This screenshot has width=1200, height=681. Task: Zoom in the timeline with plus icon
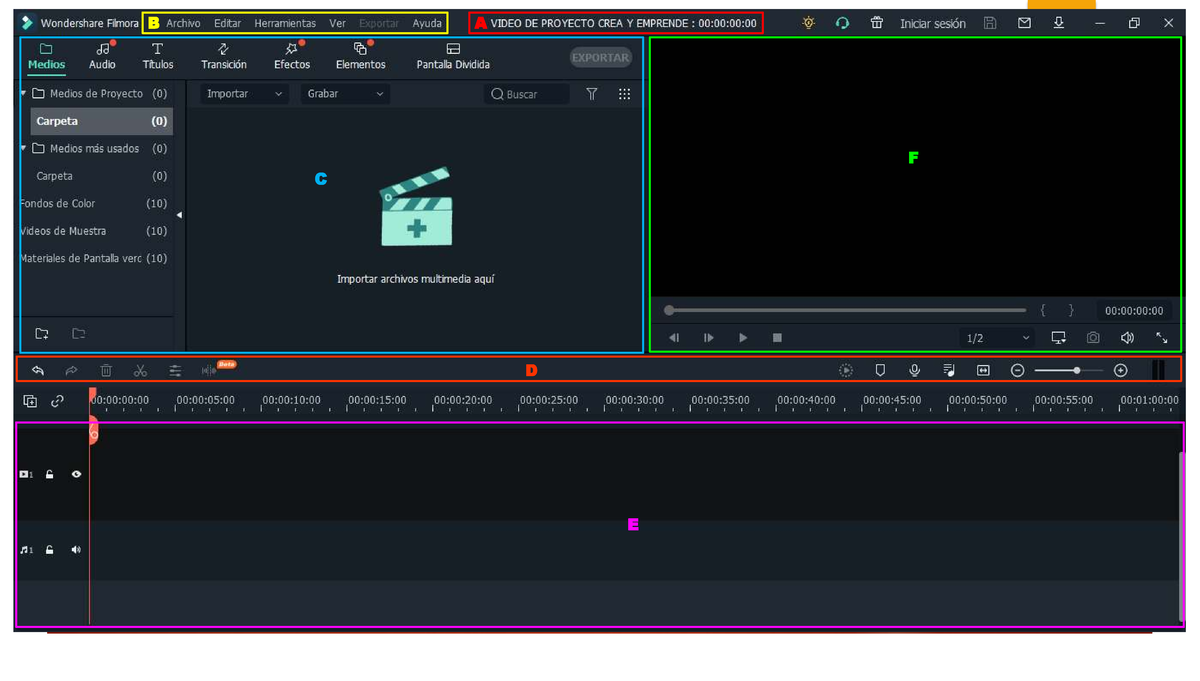(1121, 371)
